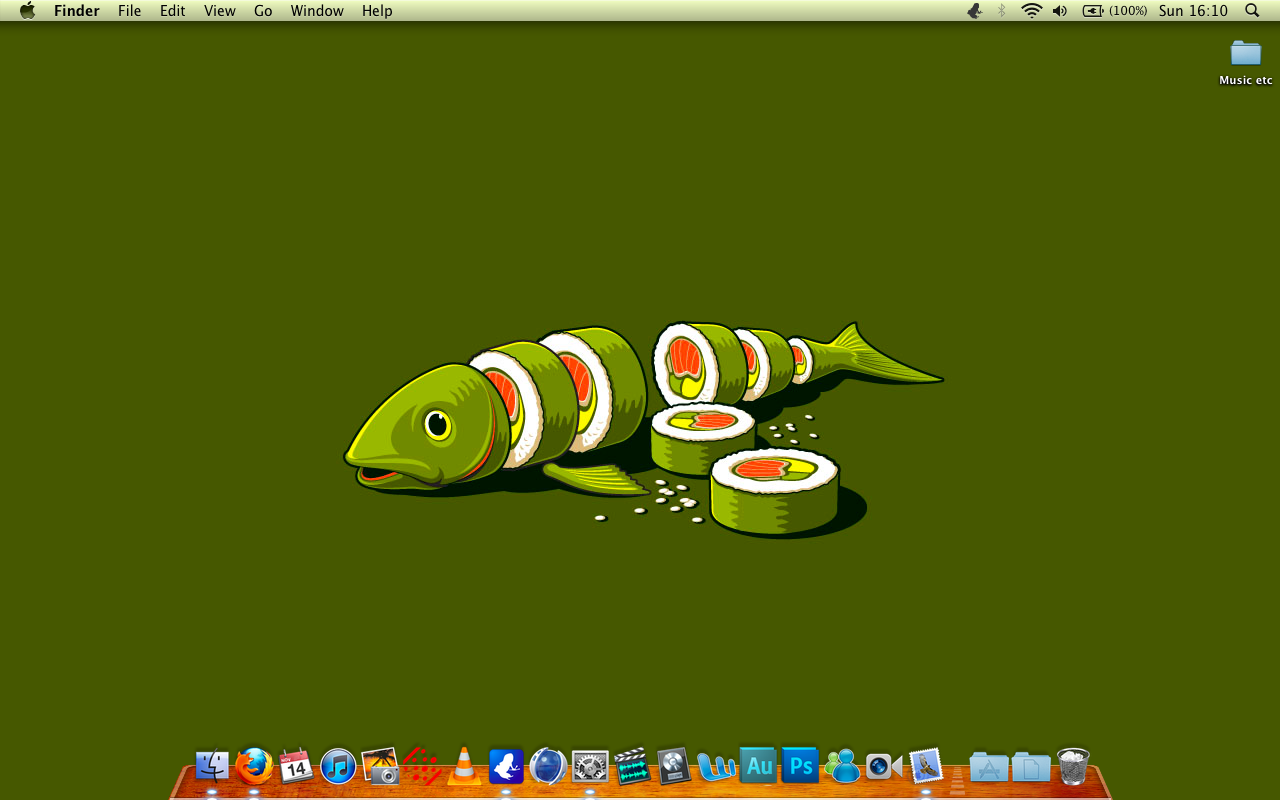Screen dimensions: 1280x800
Task: Open System Preferences gear icon
Action: point(590,767)
